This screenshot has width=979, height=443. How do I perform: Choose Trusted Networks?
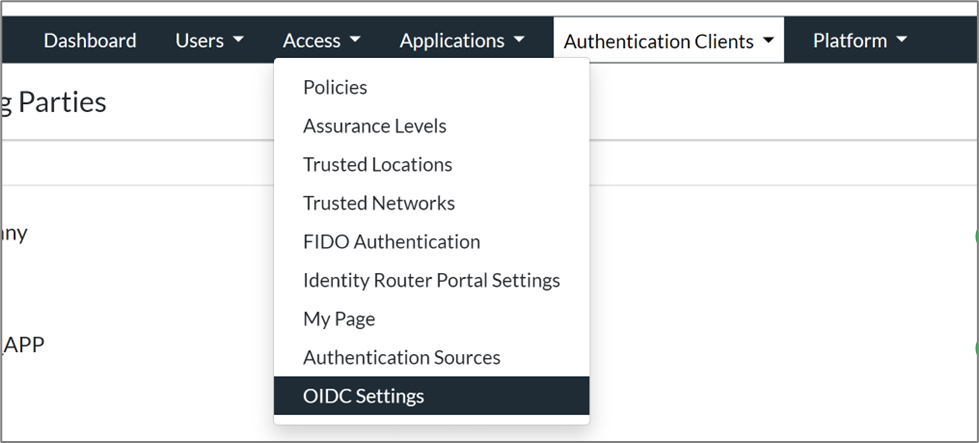click(378, 203)
